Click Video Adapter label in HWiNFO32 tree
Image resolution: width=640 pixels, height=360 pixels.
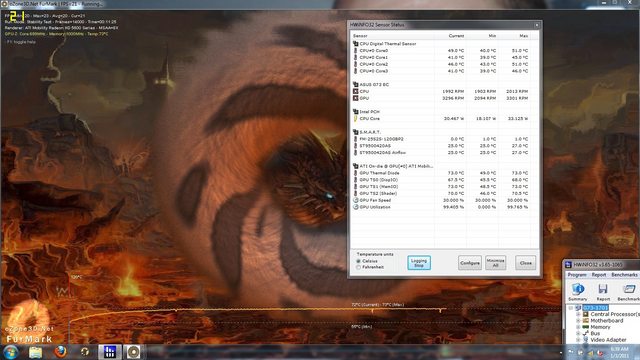[608, 340]
